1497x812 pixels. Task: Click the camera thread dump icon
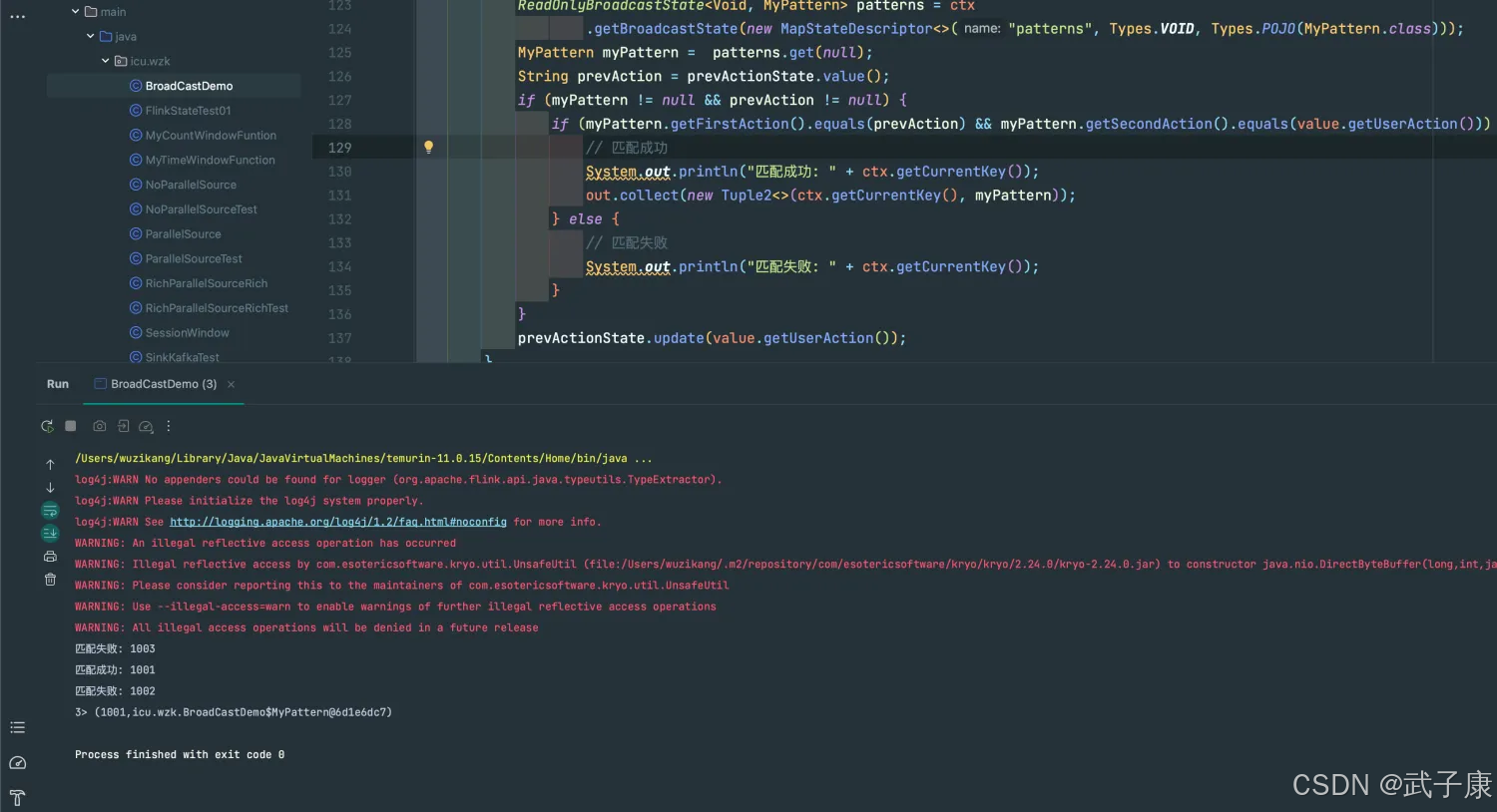pyautogui.click(x=100, y=426)
